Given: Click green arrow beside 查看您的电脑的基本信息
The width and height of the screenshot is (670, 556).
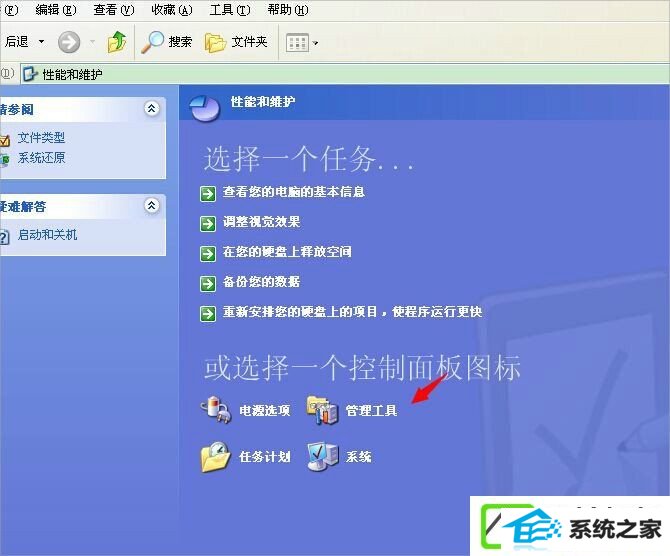Looking at the screenshot, I should click(208, 194).
